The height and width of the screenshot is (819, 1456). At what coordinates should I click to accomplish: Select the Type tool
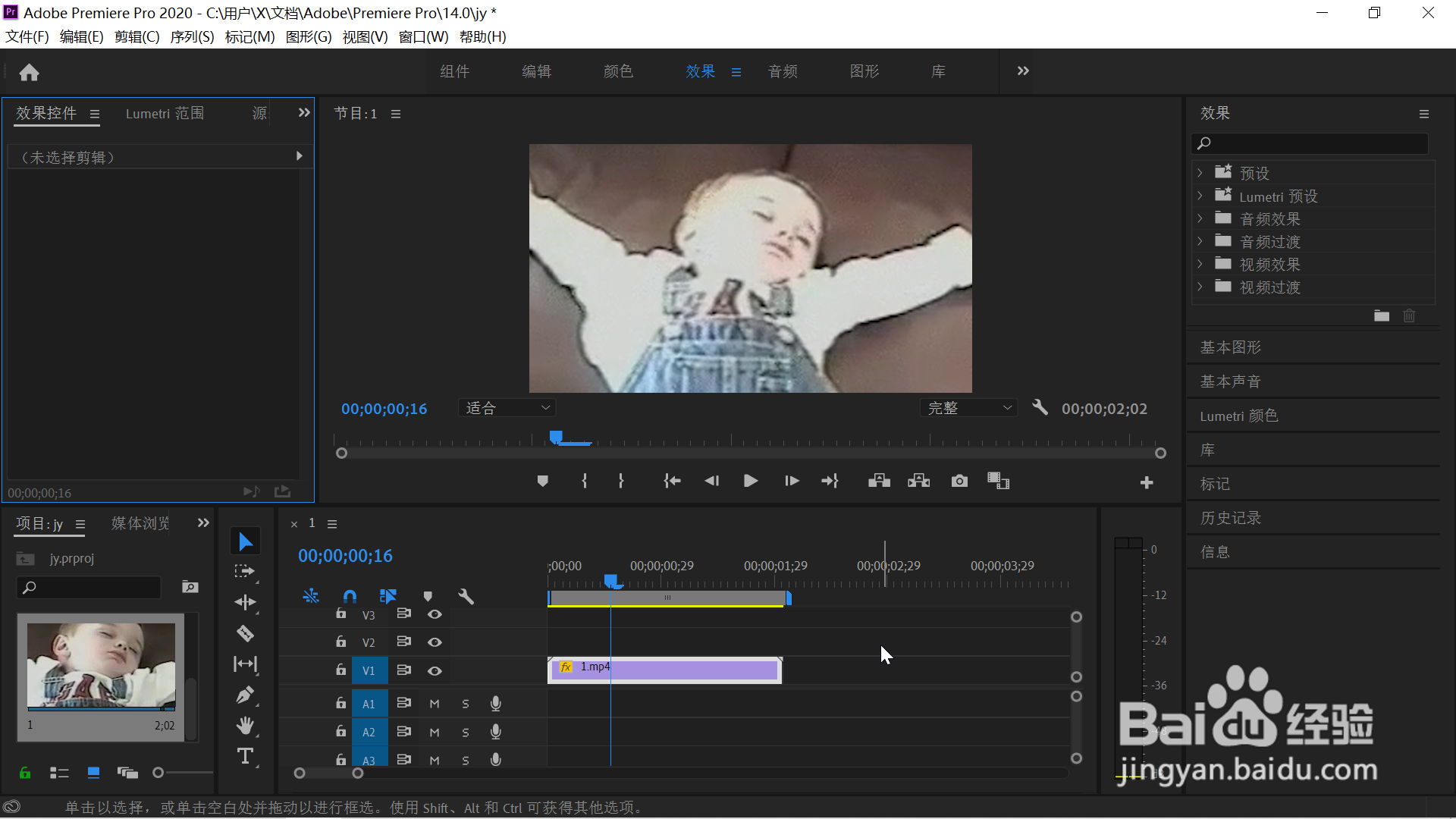point(245,756)
